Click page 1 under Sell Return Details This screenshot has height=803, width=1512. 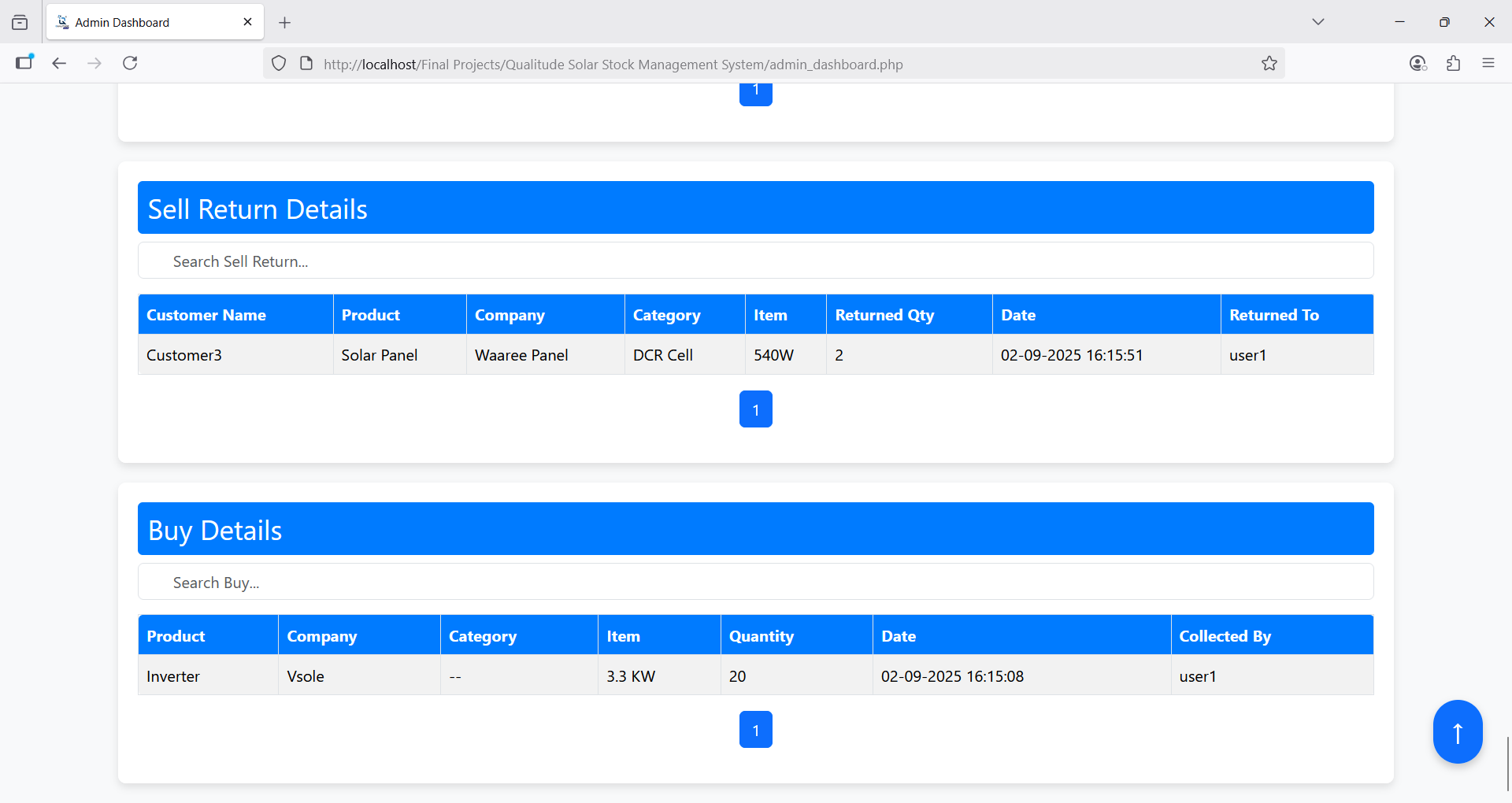[755, 409]
